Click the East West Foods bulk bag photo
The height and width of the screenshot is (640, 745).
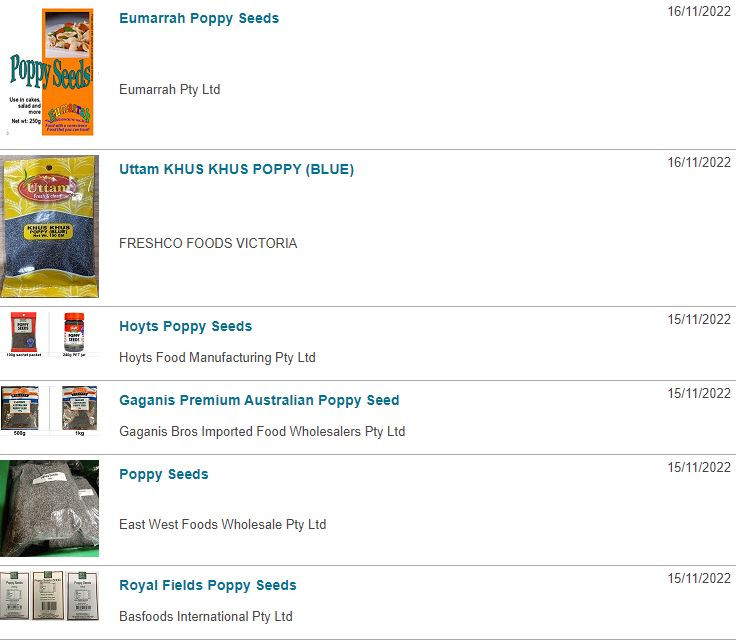coord(49,508)
